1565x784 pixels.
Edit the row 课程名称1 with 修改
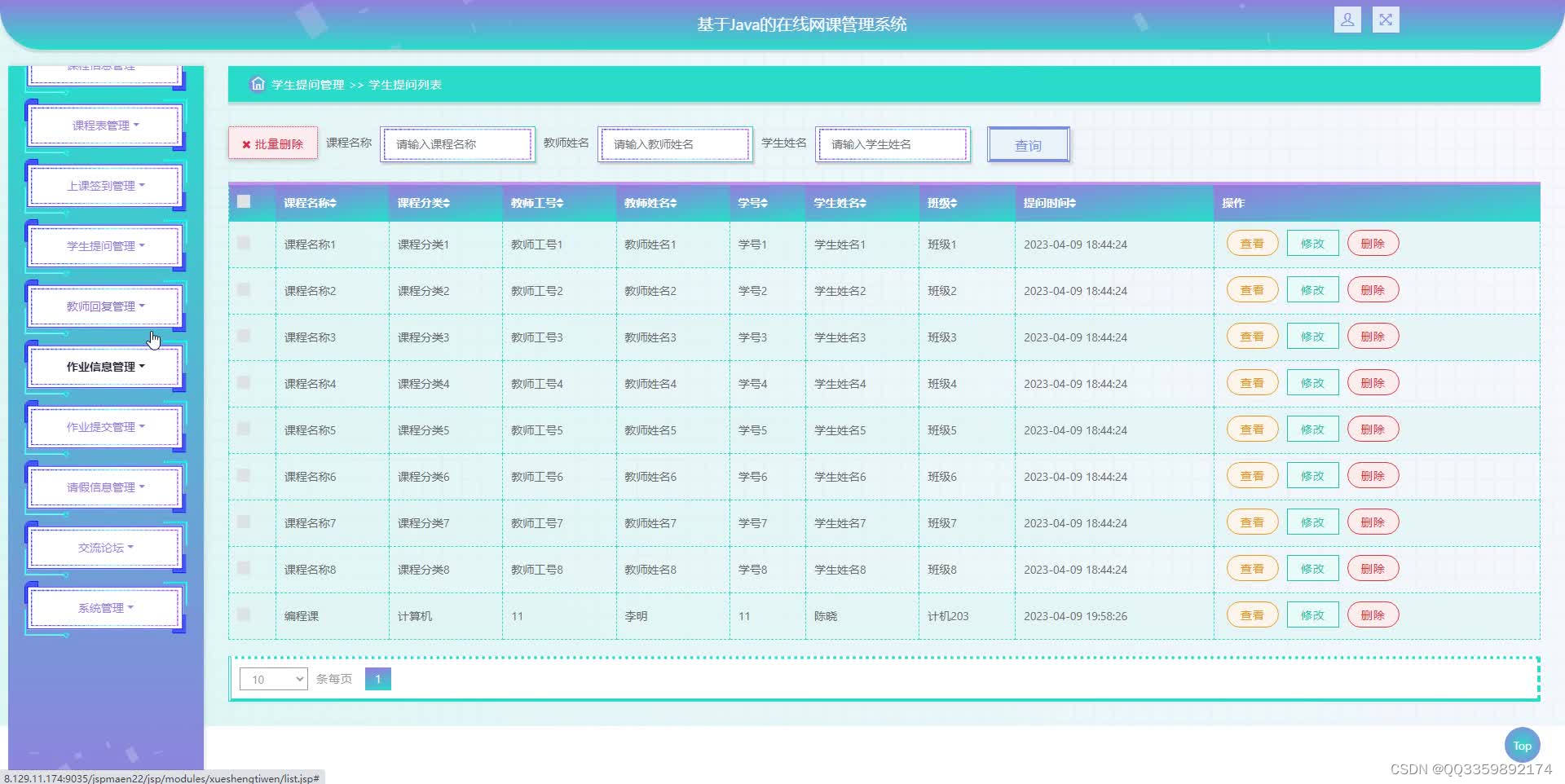coord(1312,244)
